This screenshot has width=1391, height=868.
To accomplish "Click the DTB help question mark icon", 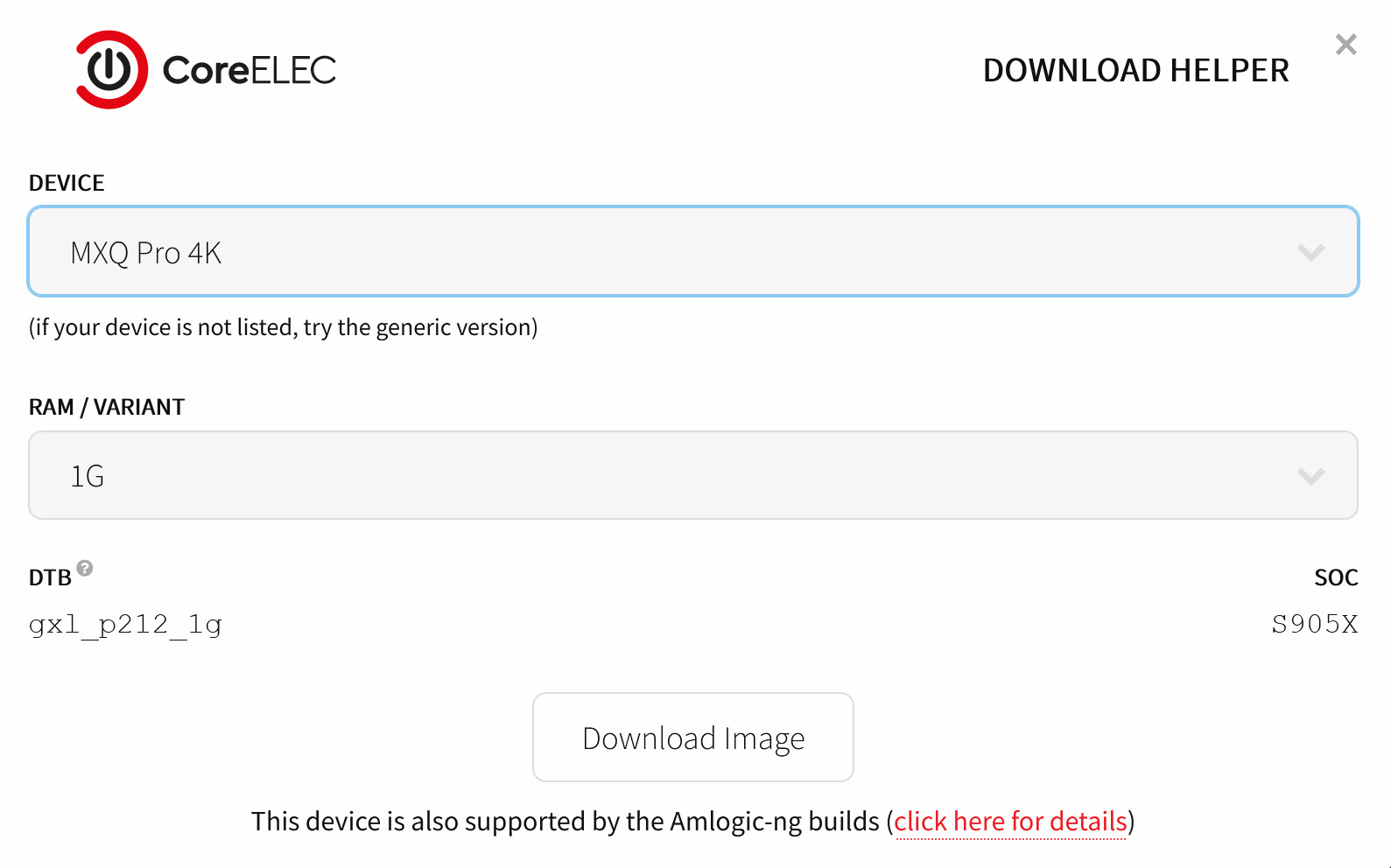I will pyautogui.click(x=85, y=568).
